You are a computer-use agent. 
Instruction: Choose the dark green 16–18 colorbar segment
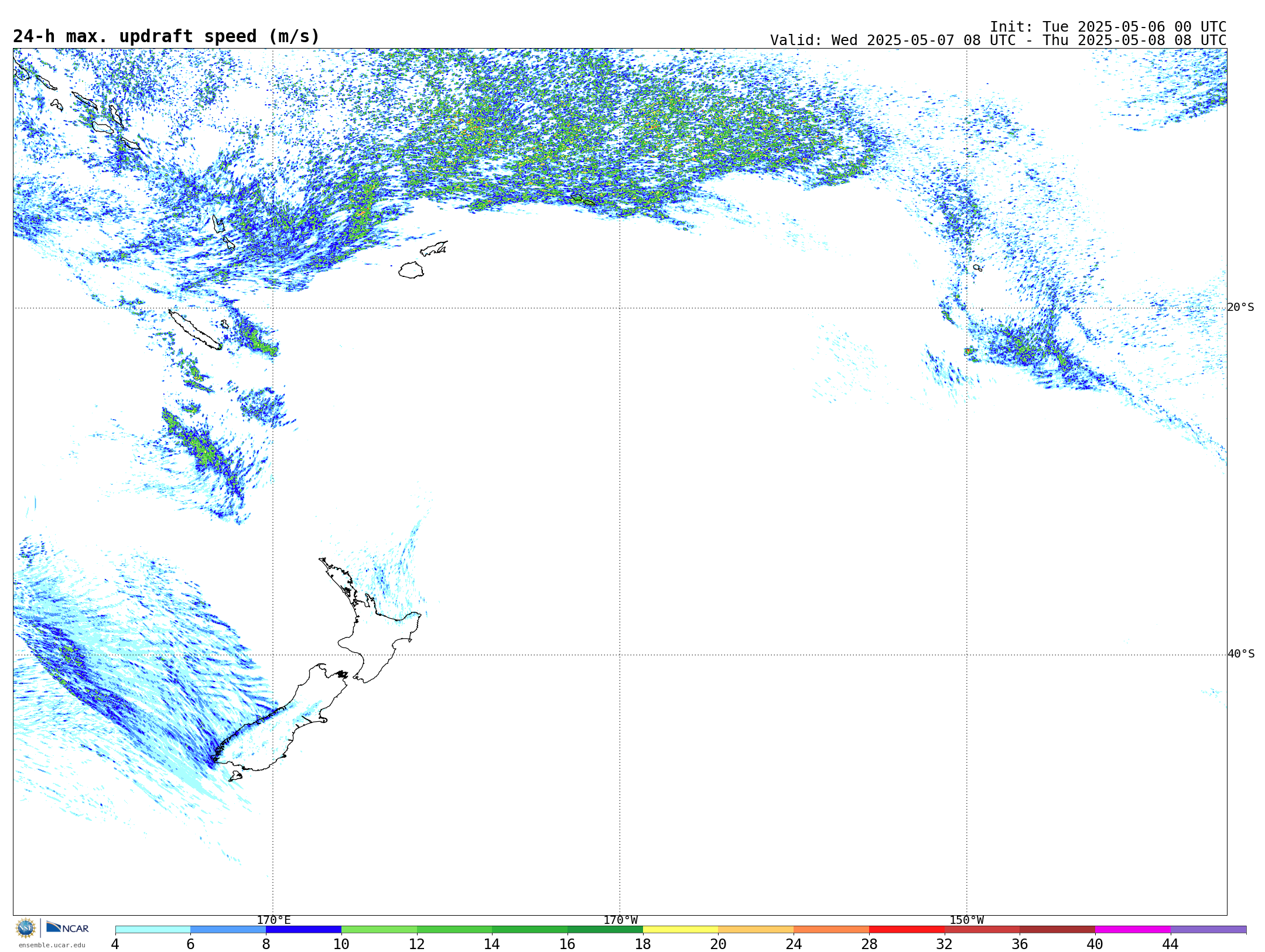[x=605, y=930]
